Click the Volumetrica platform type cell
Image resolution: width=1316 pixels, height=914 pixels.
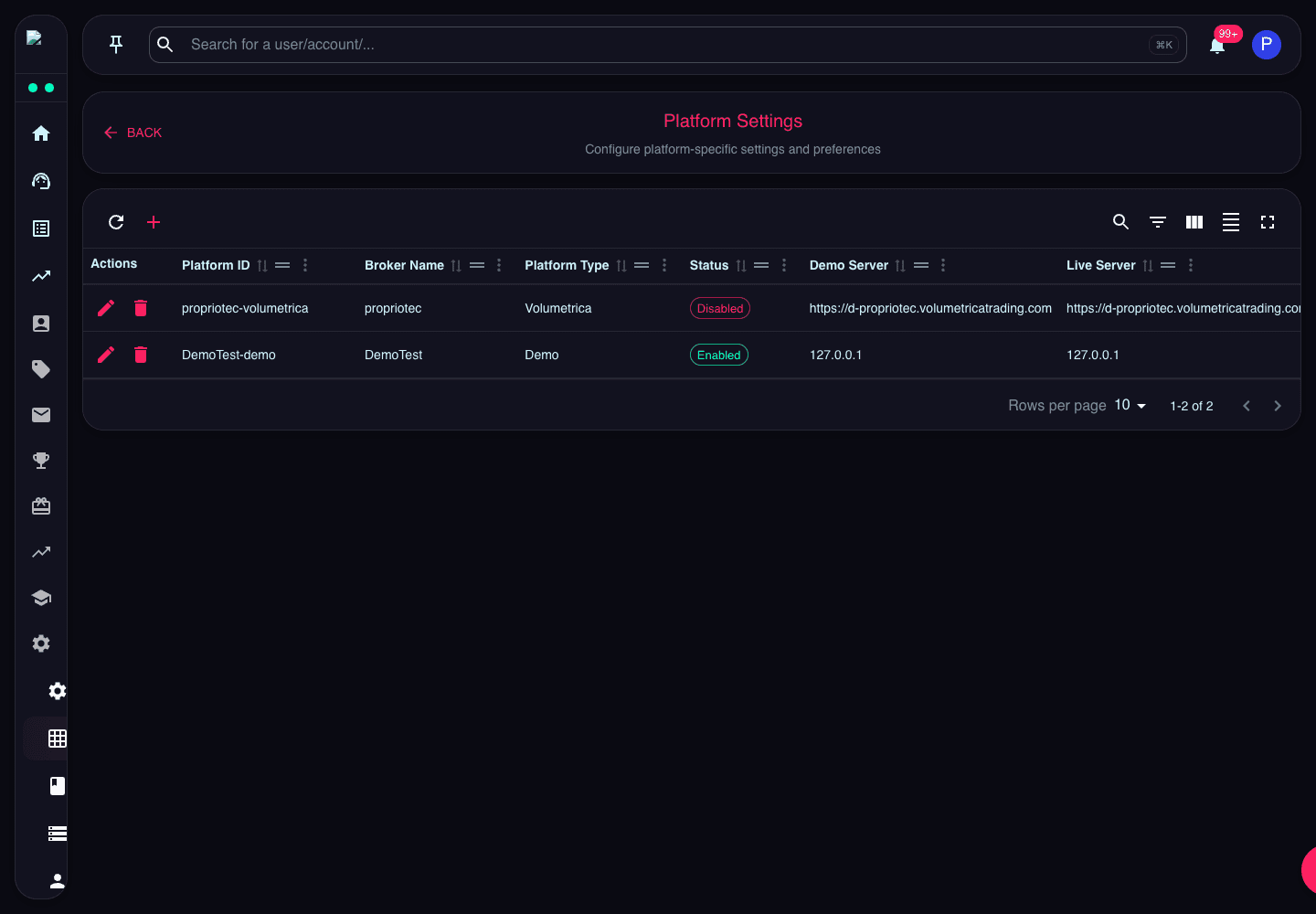tap(558, 308)
